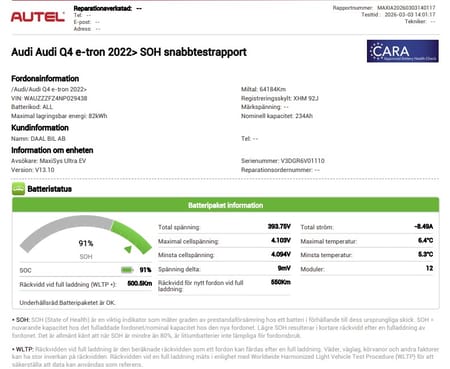The height and width of the screenshot is (369, 450).
Task: Click the AUTEL logo
Action: 38,17
